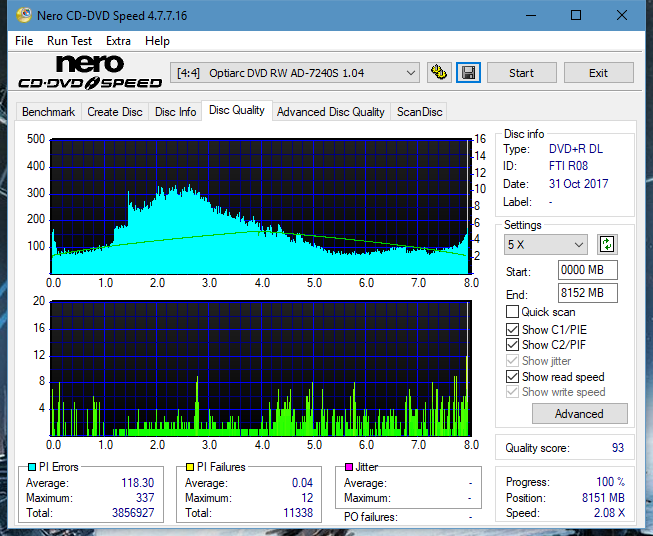
Task: Click PI Errors maximum 337
Action: pyautogui.click(x=145, y=498)
